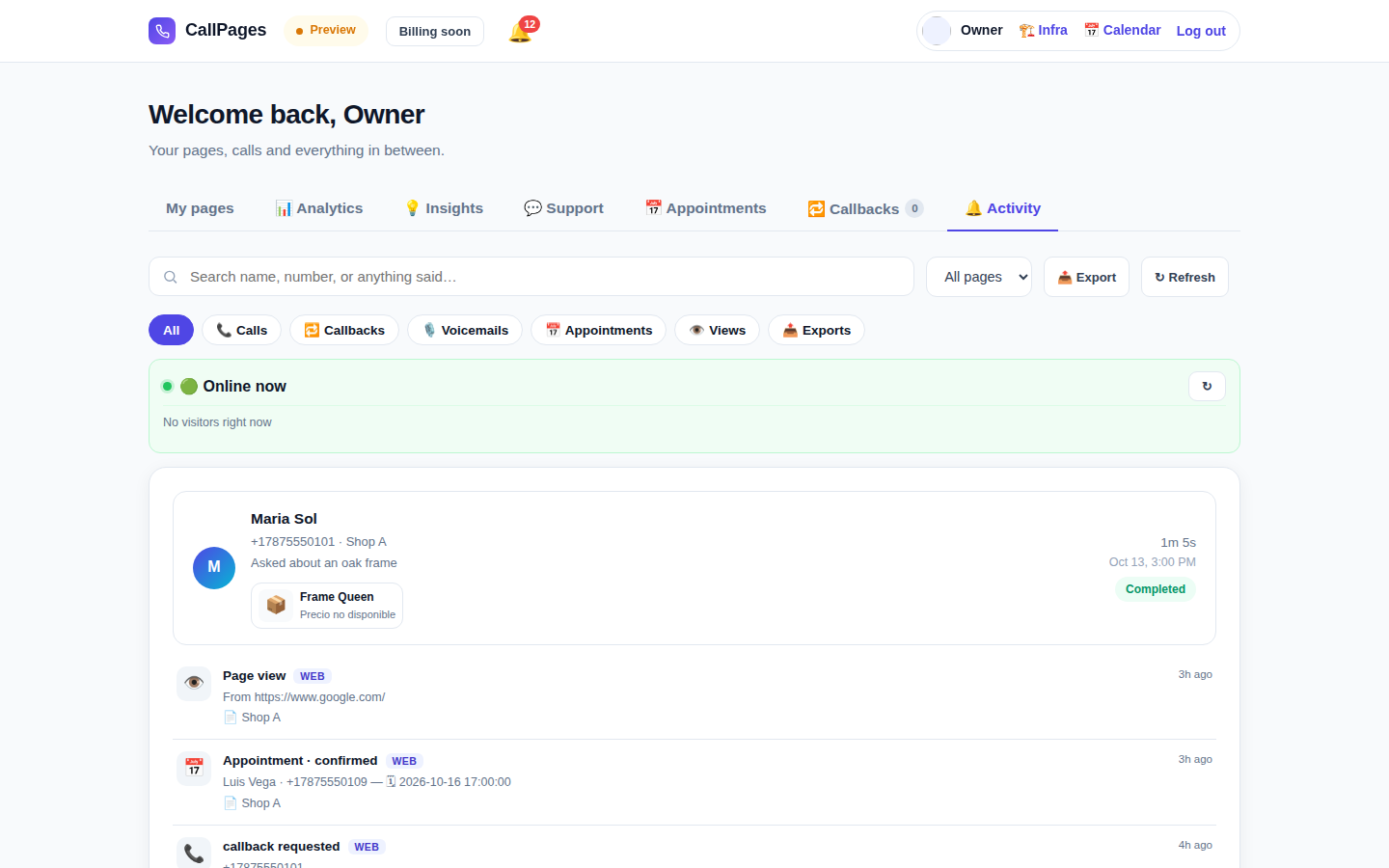
Task: Filter activity by Exports
Action: (x=816, y=330)
